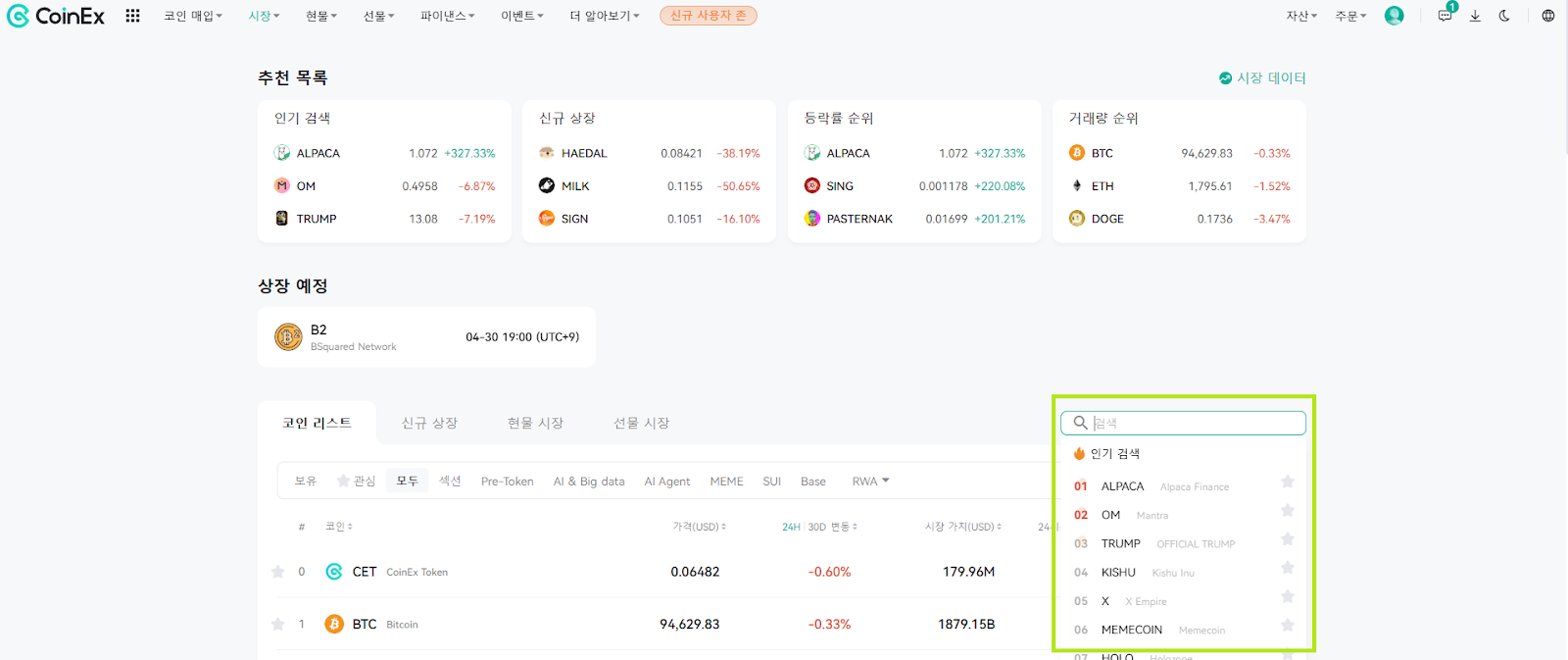The image size is (1568, 660).
Task: Click the download app icon
Action: click(1475, 16)
